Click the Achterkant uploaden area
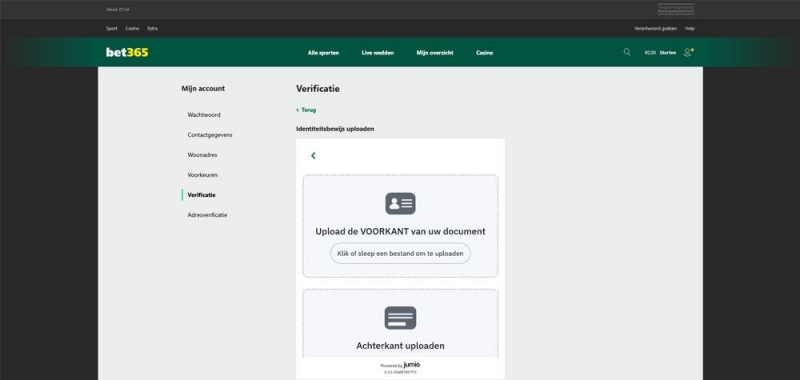This screenshot has height=380, width=800. pos(400,323)
